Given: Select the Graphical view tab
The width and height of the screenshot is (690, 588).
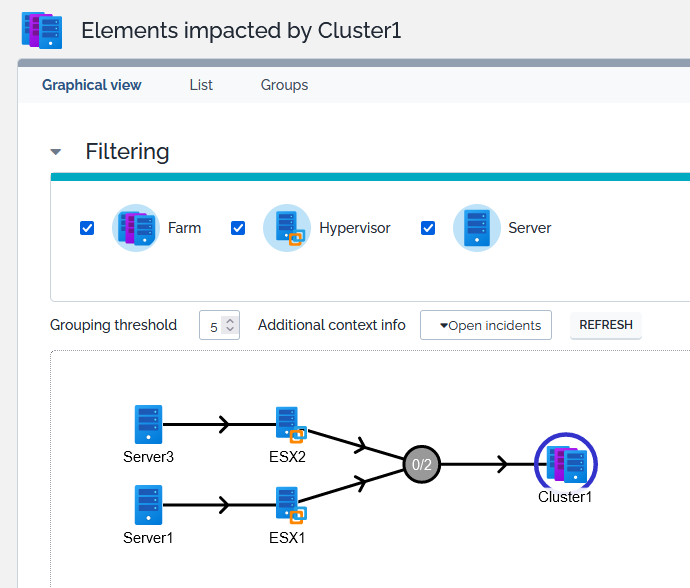Looking at the screenshot, I should (91, 85).
